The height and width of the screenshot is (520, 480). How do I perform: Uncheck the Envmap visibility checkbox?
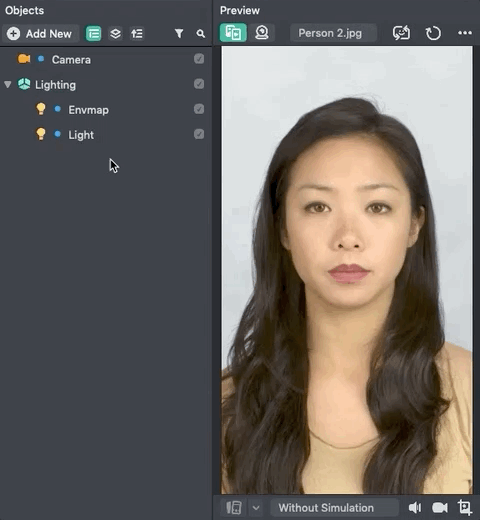(199, 109)
